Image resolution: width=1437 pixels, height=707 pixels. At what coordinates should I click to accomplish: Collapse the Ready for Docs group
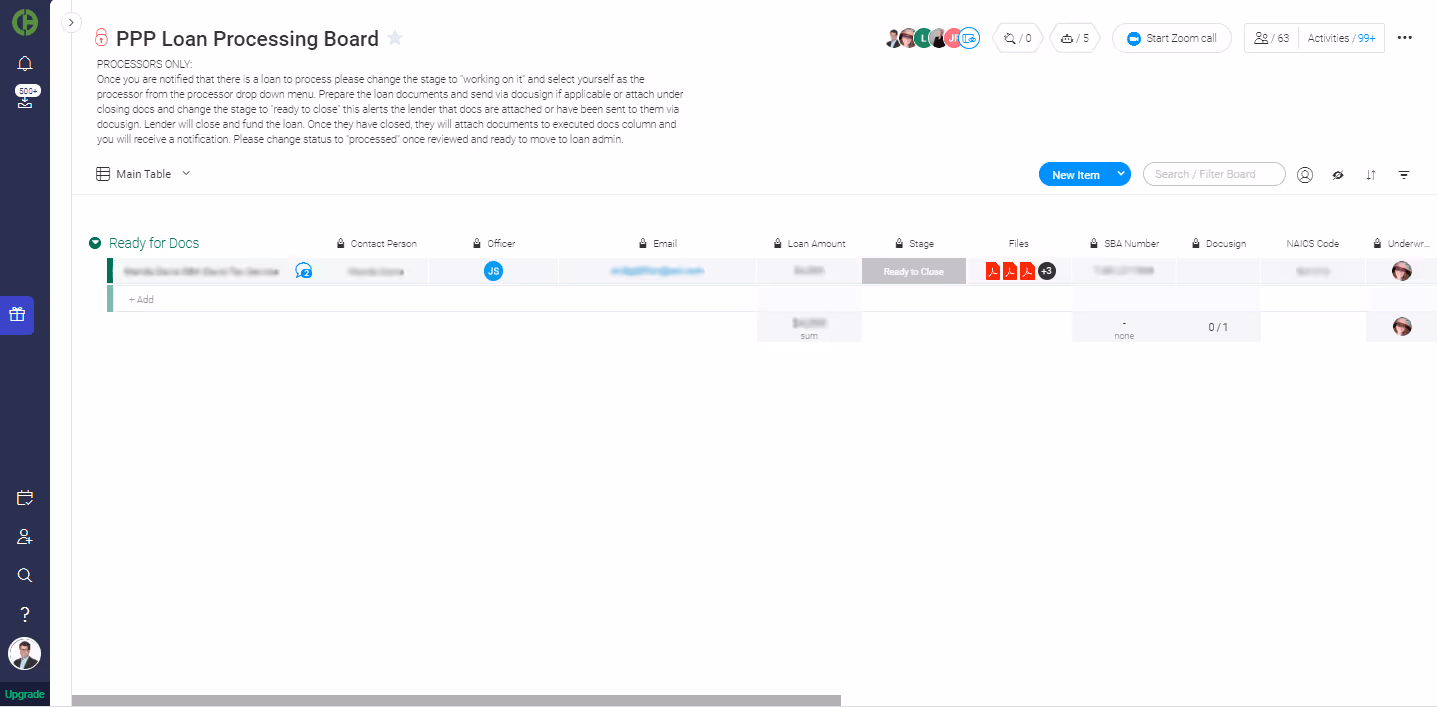pyautogui.click(x=95, y=243)
